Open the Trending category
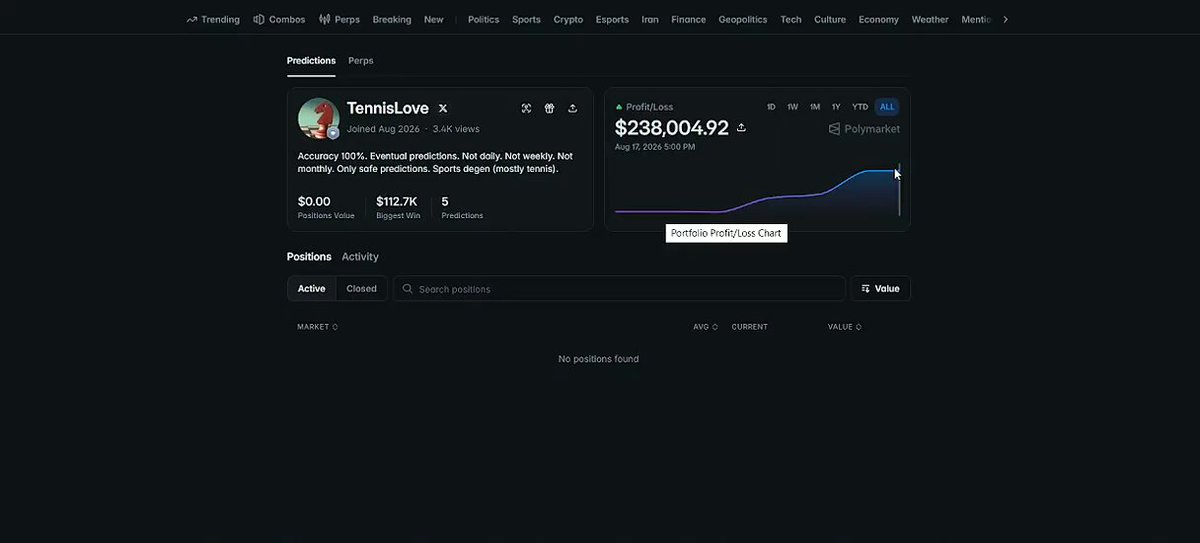The image size is (1200, 543). pyautogui.click(x=213, y=19)
